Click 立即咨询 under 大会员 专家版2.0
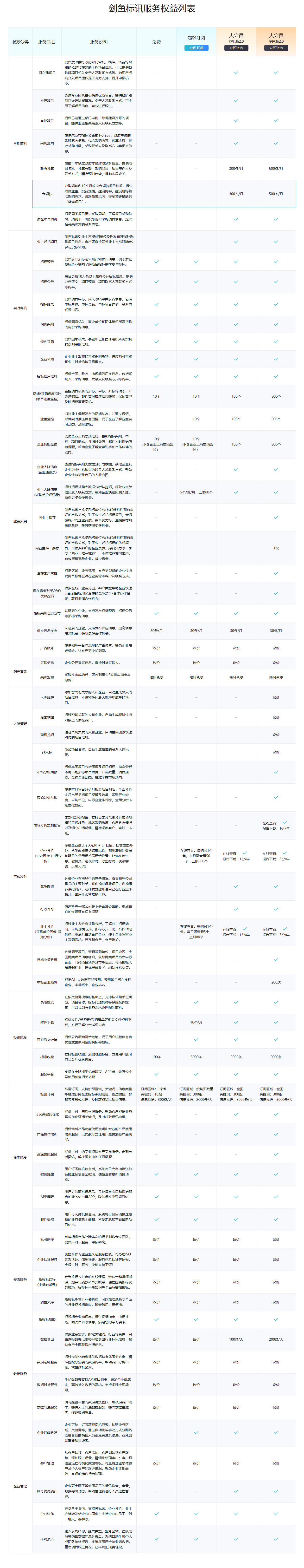The image size is (304, 1568). click(276, 48)
